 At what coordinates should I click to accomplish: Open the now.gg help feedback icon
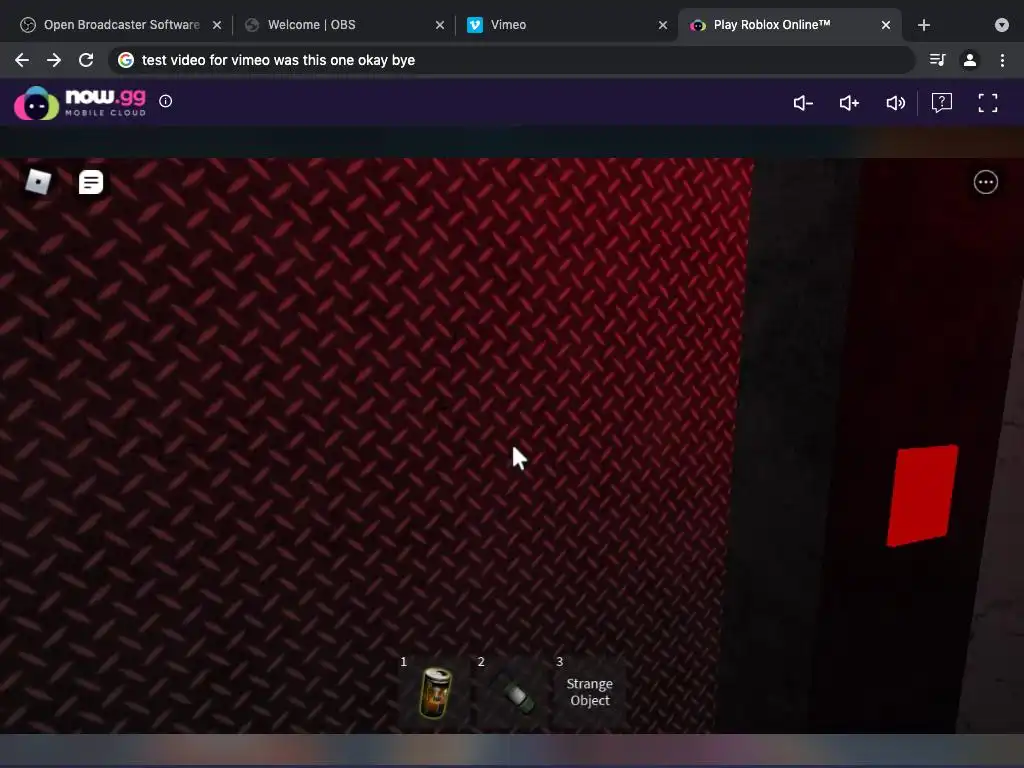[942, 103]
